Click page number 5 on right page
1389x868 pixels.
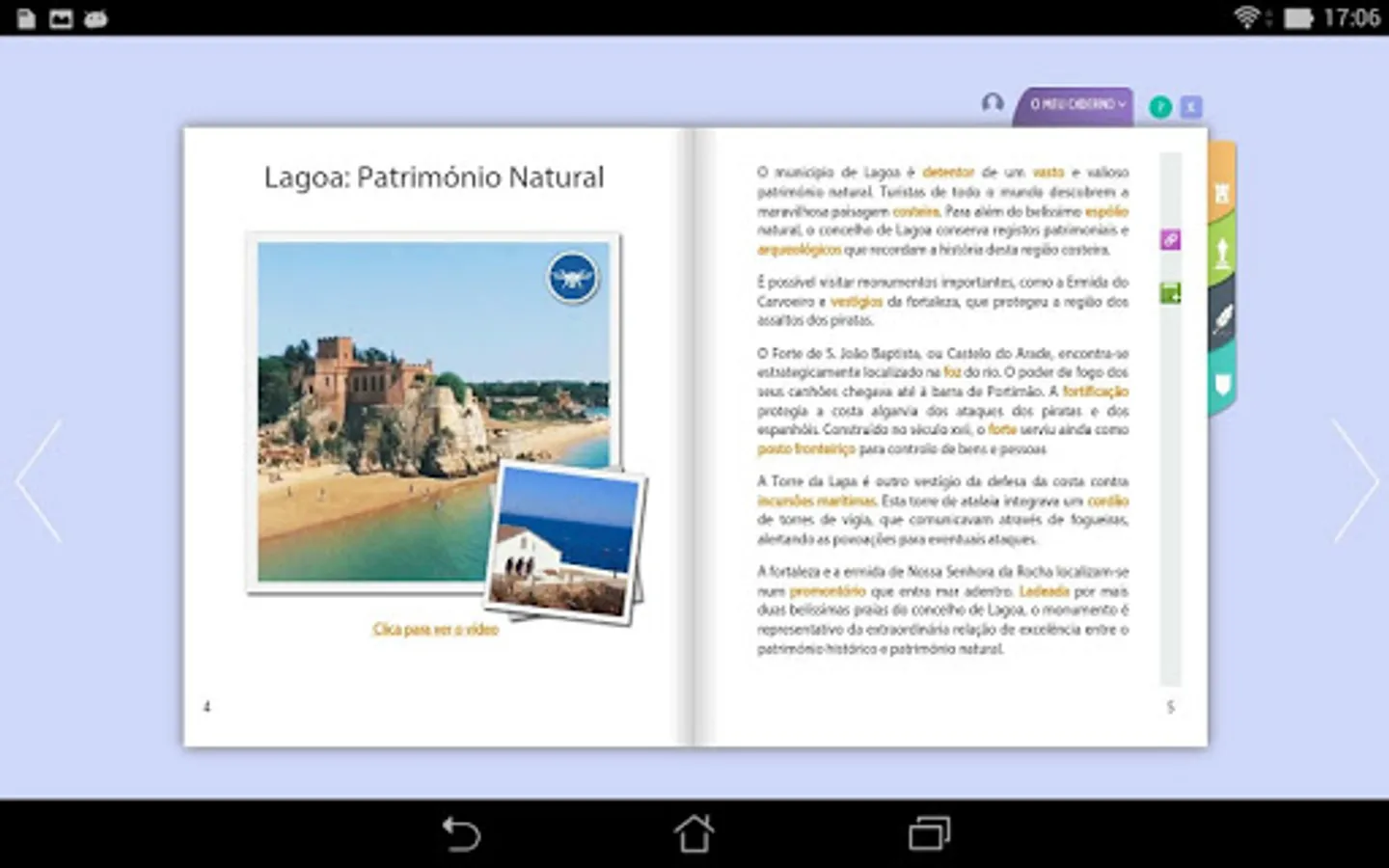(1171, 707)
